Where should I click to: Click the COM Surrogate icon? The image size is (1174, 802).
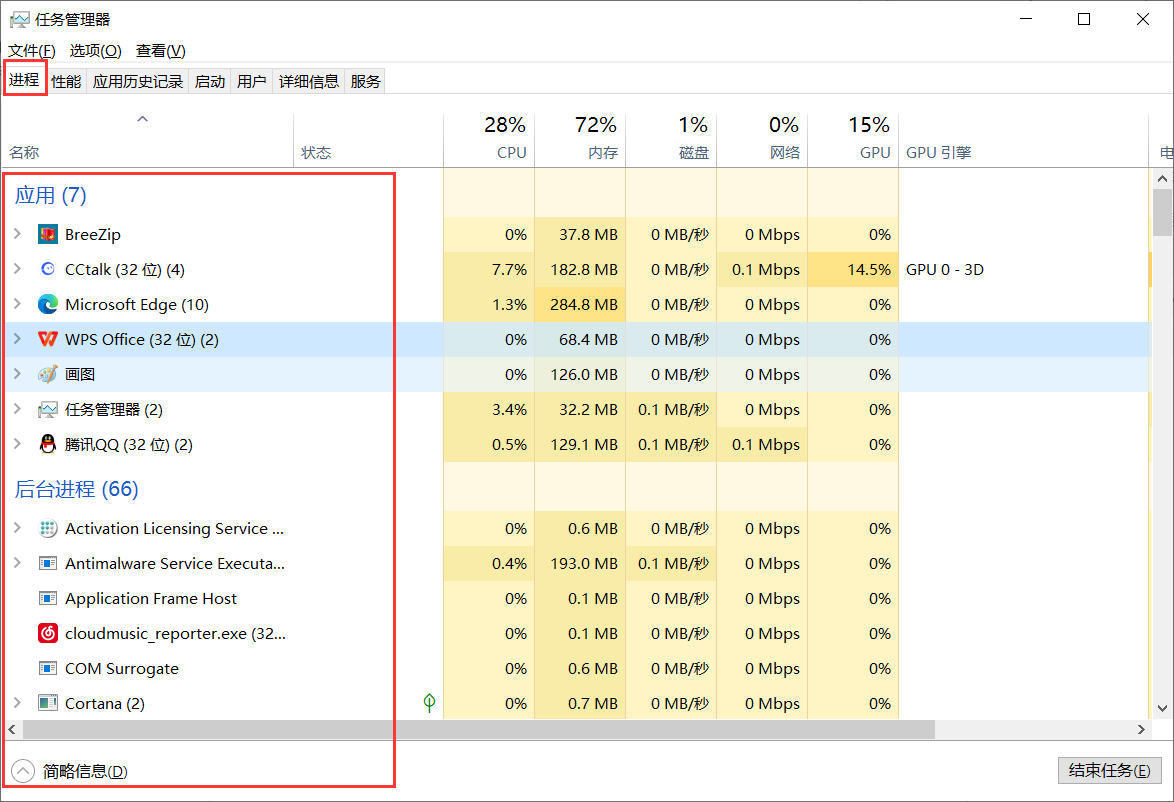(x=48, y=668)
